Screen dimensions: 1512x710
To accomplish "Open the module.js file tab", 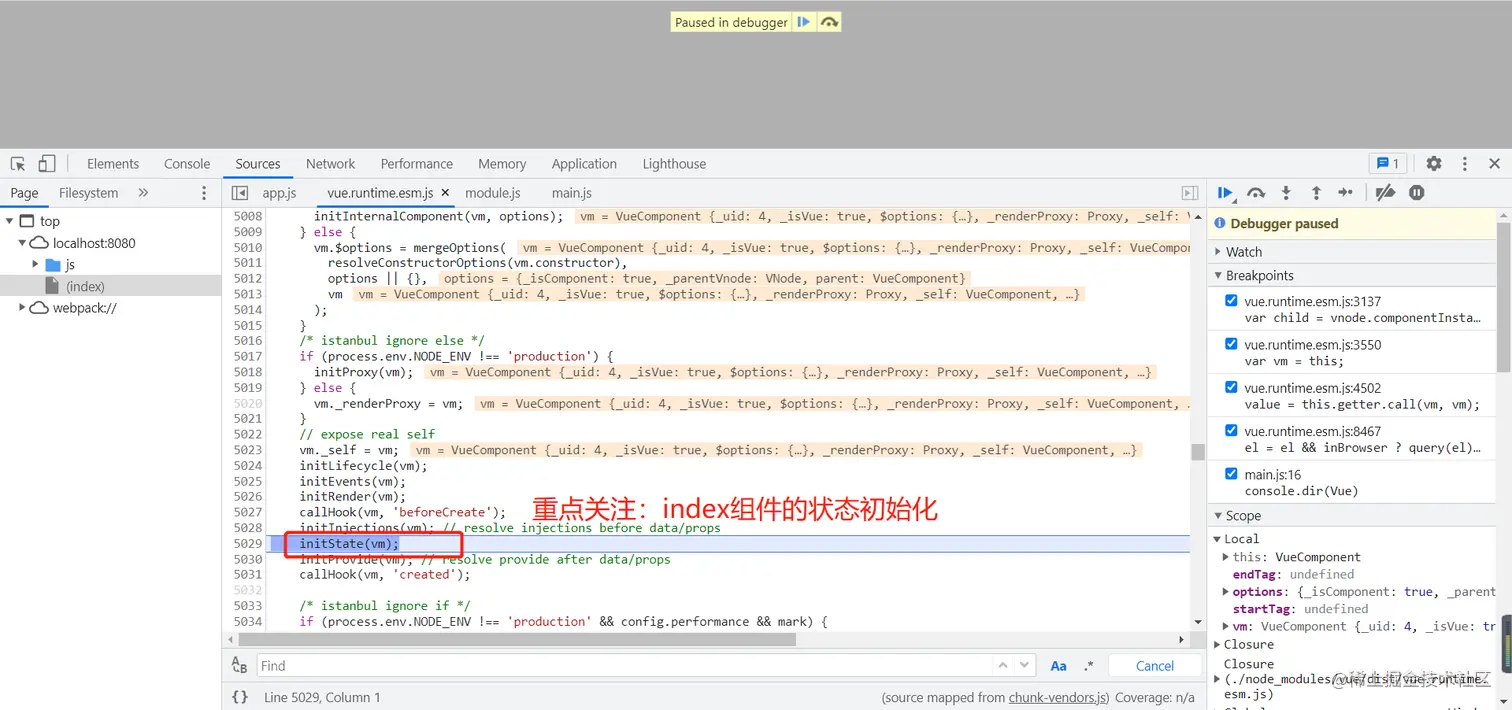I will click(493, 193).
